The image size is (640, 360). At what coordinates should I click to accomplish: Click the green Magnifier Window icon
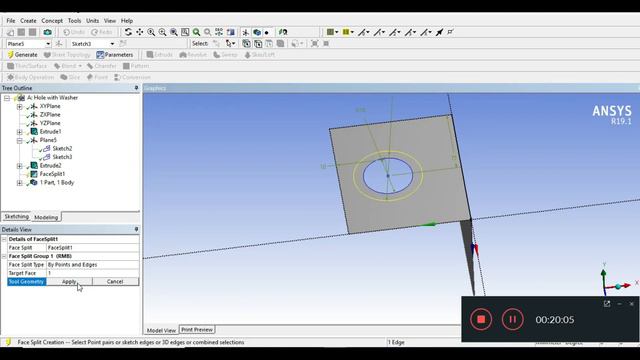pos(197,32)
